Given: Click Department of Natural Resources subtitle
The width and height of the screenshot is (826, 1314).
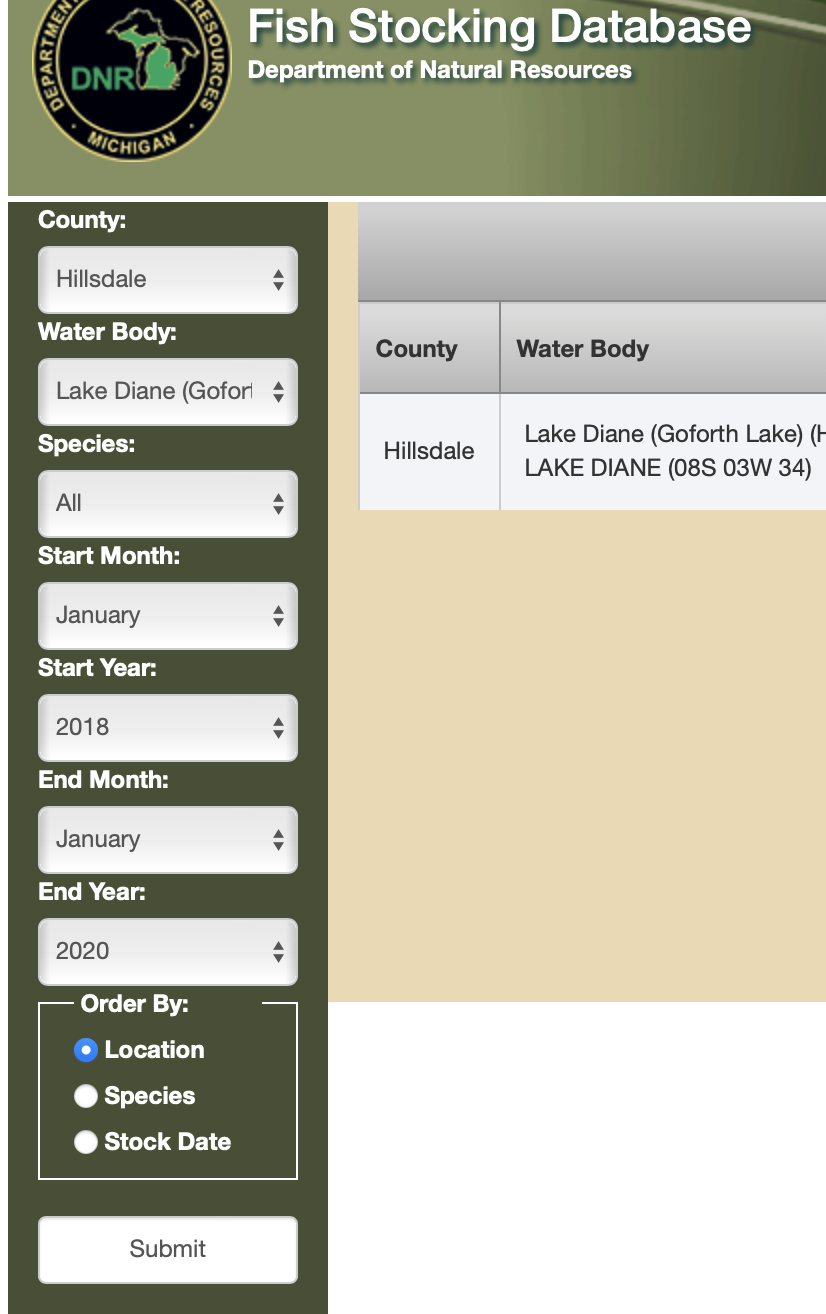Looking at the screenshot, I should coord(440,70).
